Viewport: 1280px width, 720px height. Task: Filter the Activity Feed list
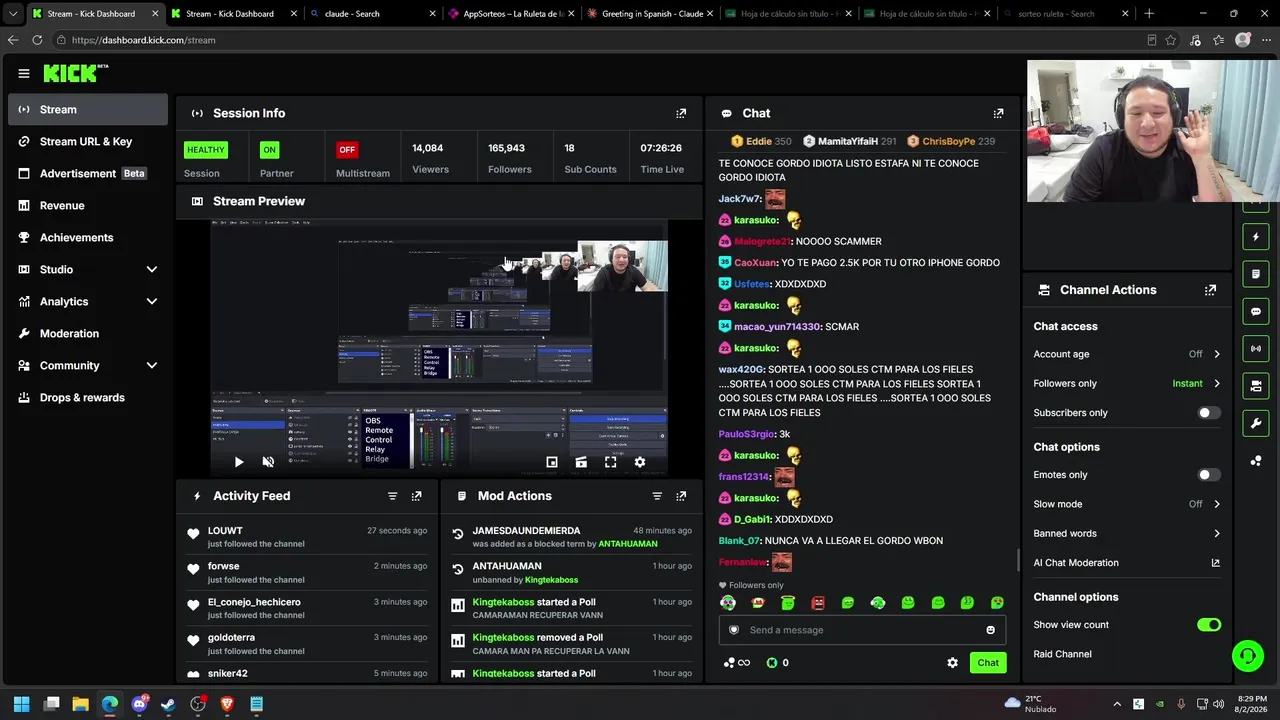[392, 496]
